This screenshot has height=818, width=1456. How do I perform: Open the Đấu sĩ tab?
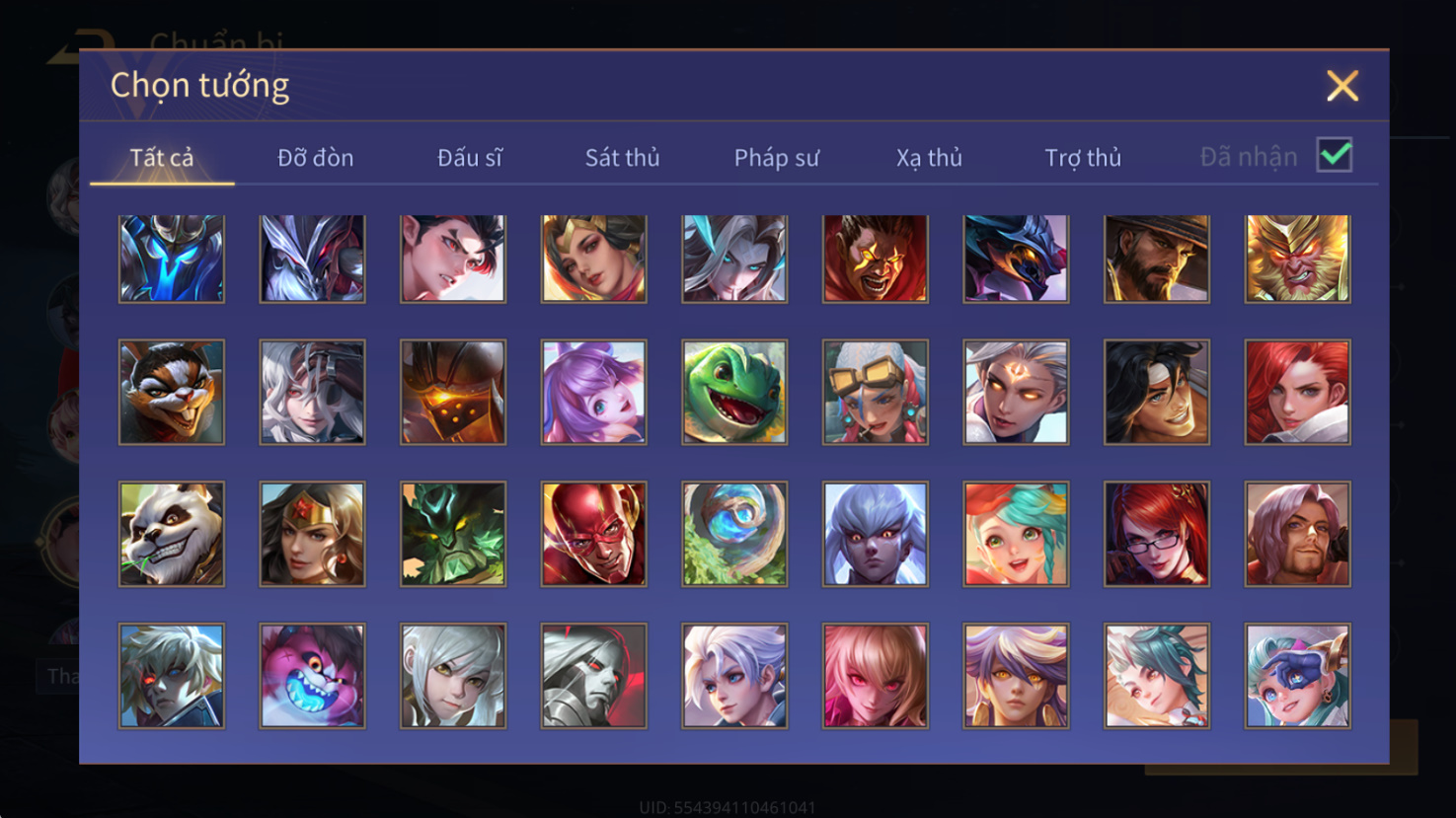pos(470,158)
